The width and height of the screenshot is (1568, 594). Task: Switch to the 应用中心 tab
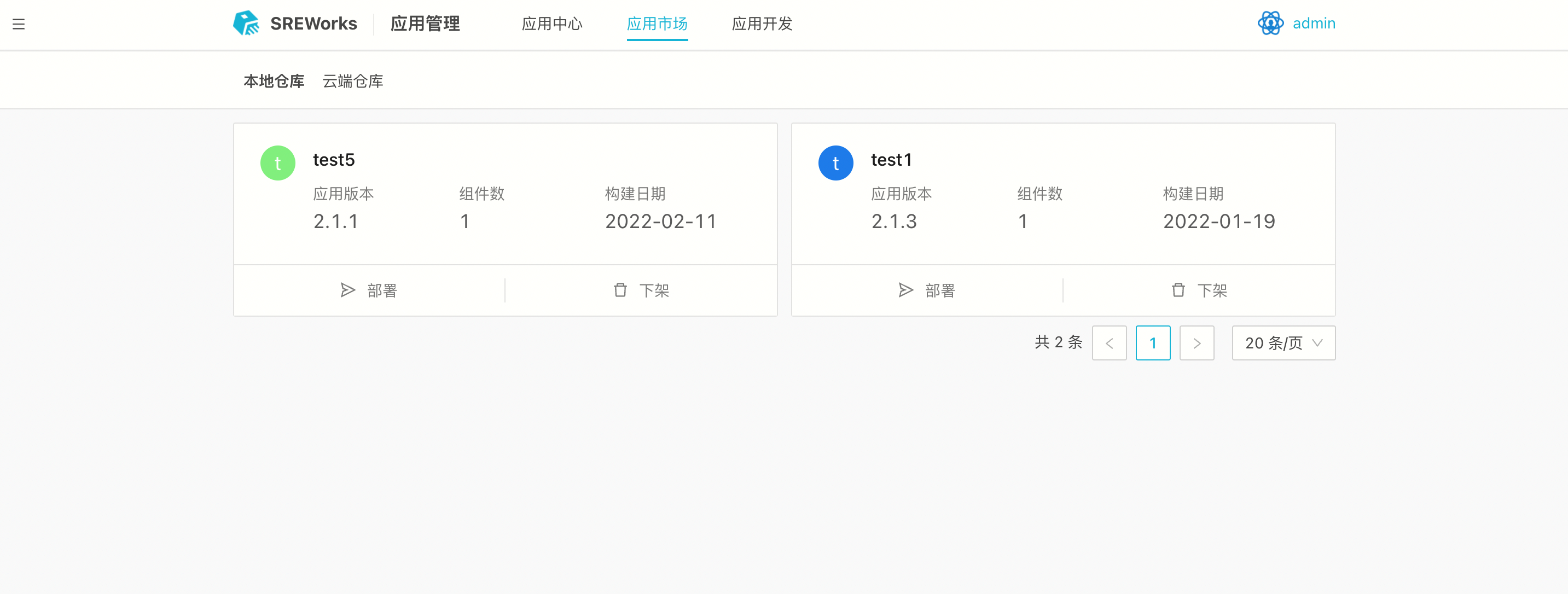[x=551, y=24]
